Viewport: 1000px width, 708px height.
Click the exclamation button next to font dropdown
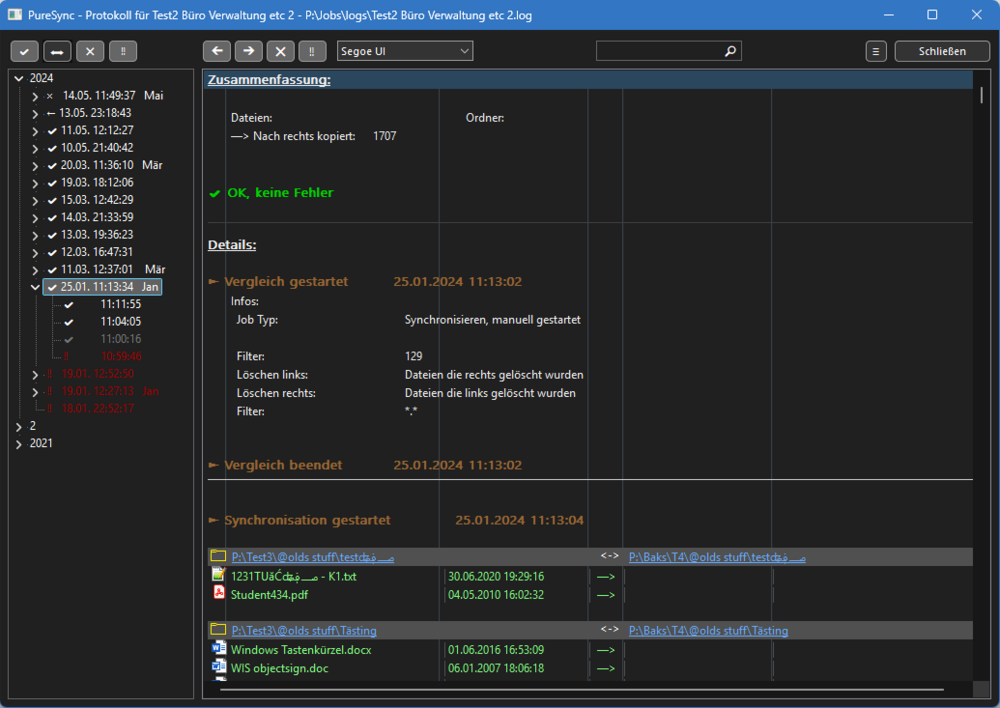tap(312, 51)
